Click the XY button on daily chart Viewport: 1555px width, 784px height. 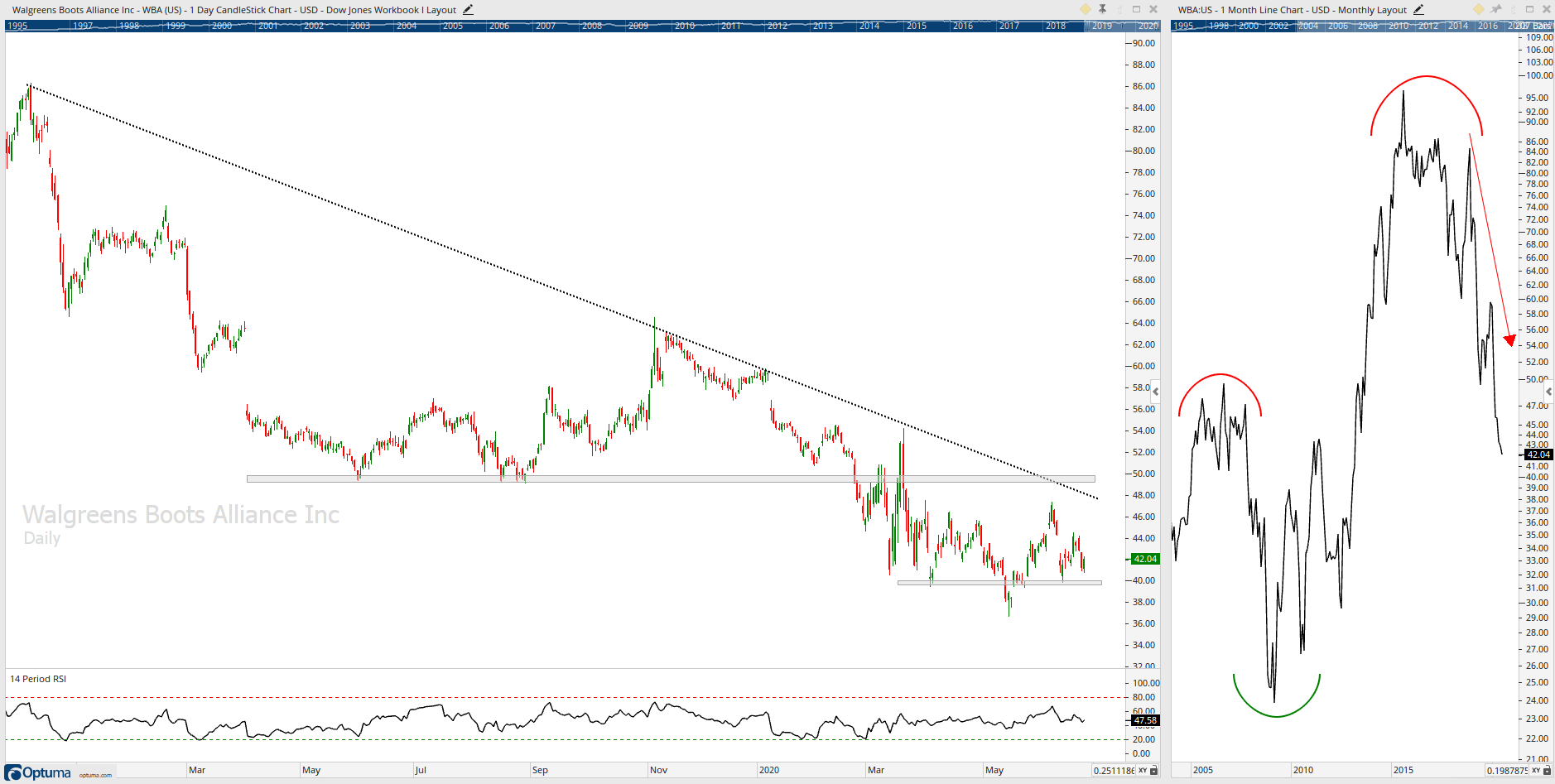pyautogui.click(x=1143, y=771)
